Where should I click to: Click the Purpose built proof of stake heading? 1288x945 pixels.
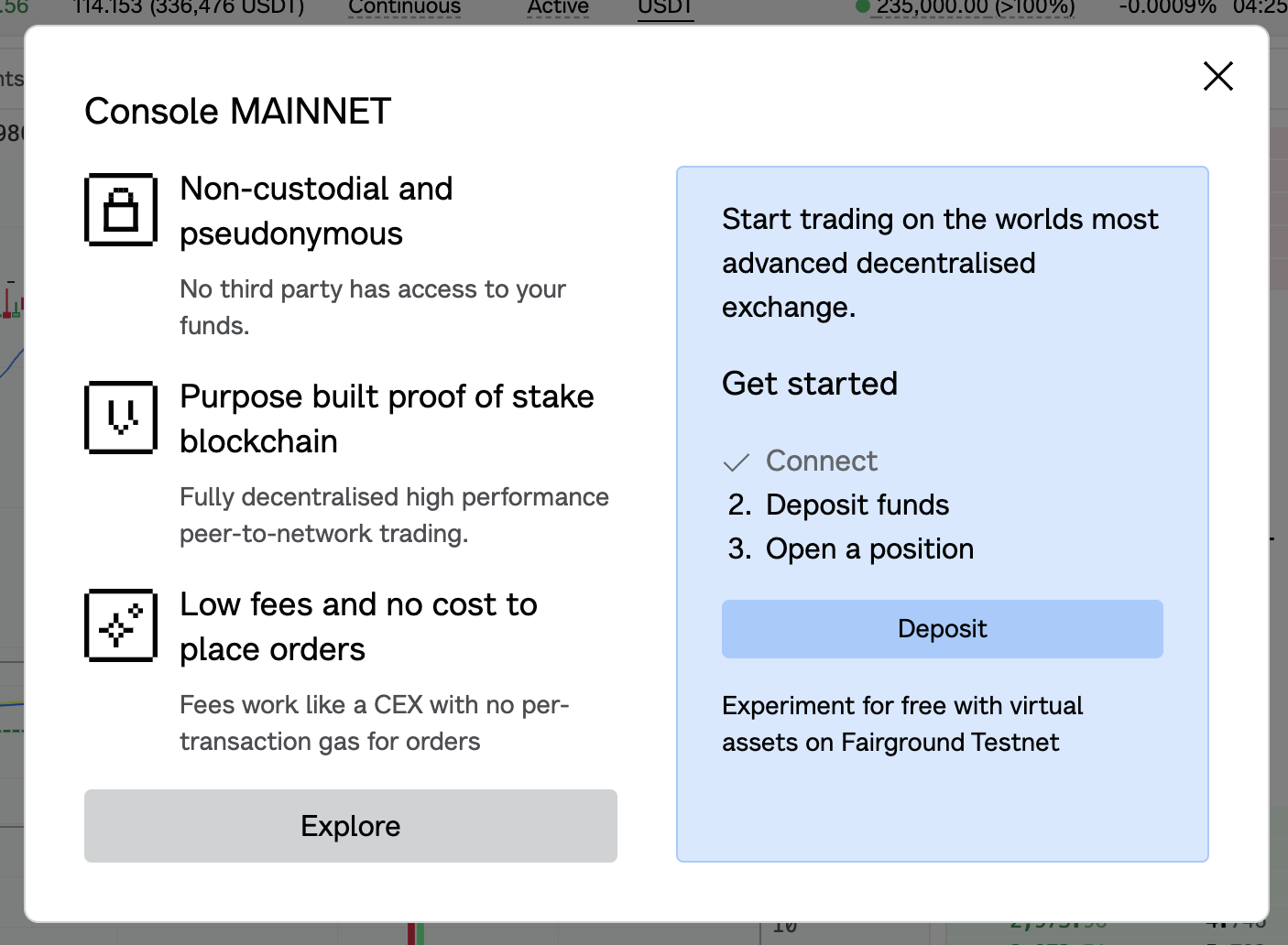coord(387,418)
